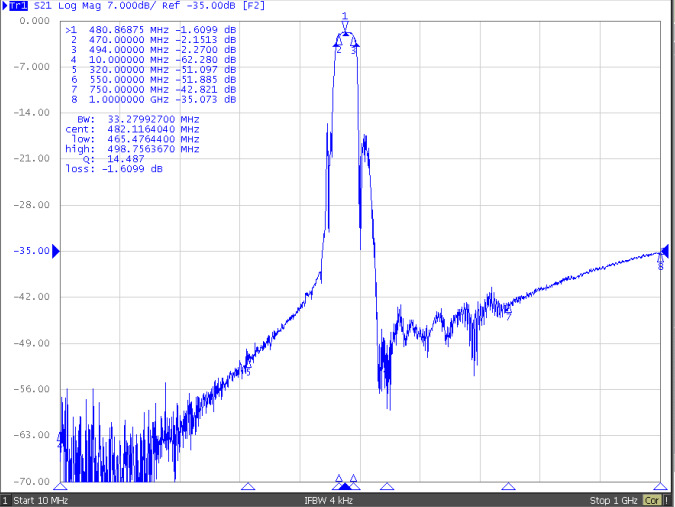
Task: Click the right reference level arrow on the graph edge
Action: [x=665, y=251]
